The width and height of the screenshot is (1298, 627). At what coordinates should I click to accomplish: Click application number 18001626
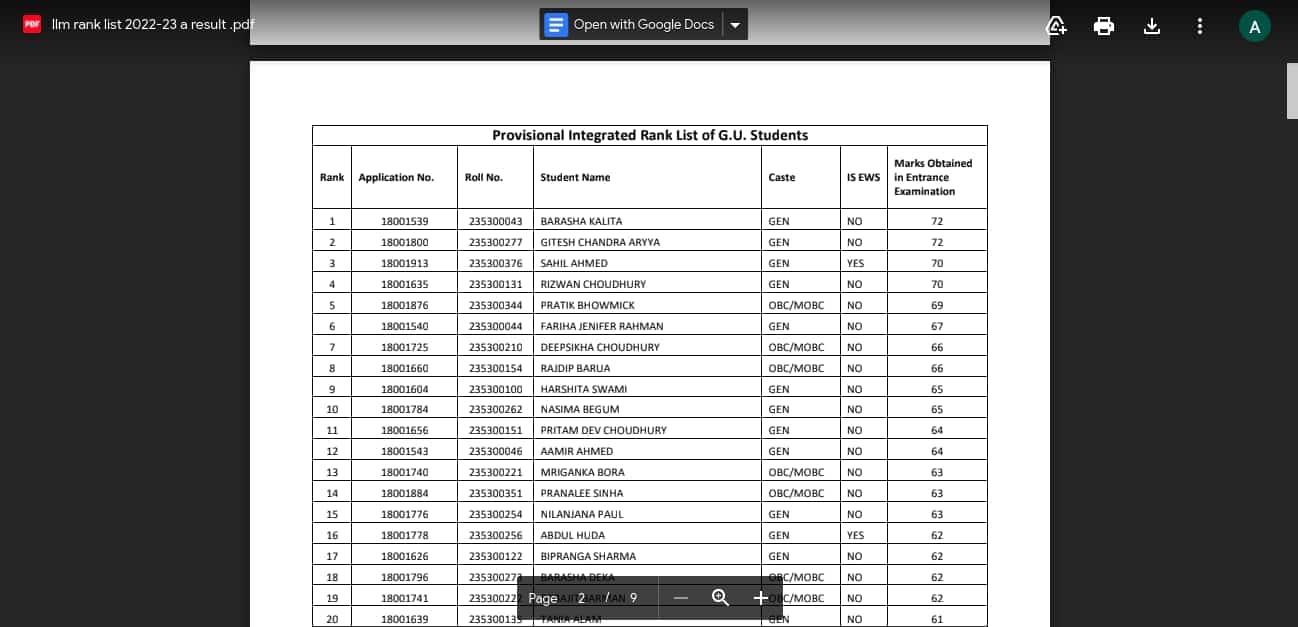404,556
